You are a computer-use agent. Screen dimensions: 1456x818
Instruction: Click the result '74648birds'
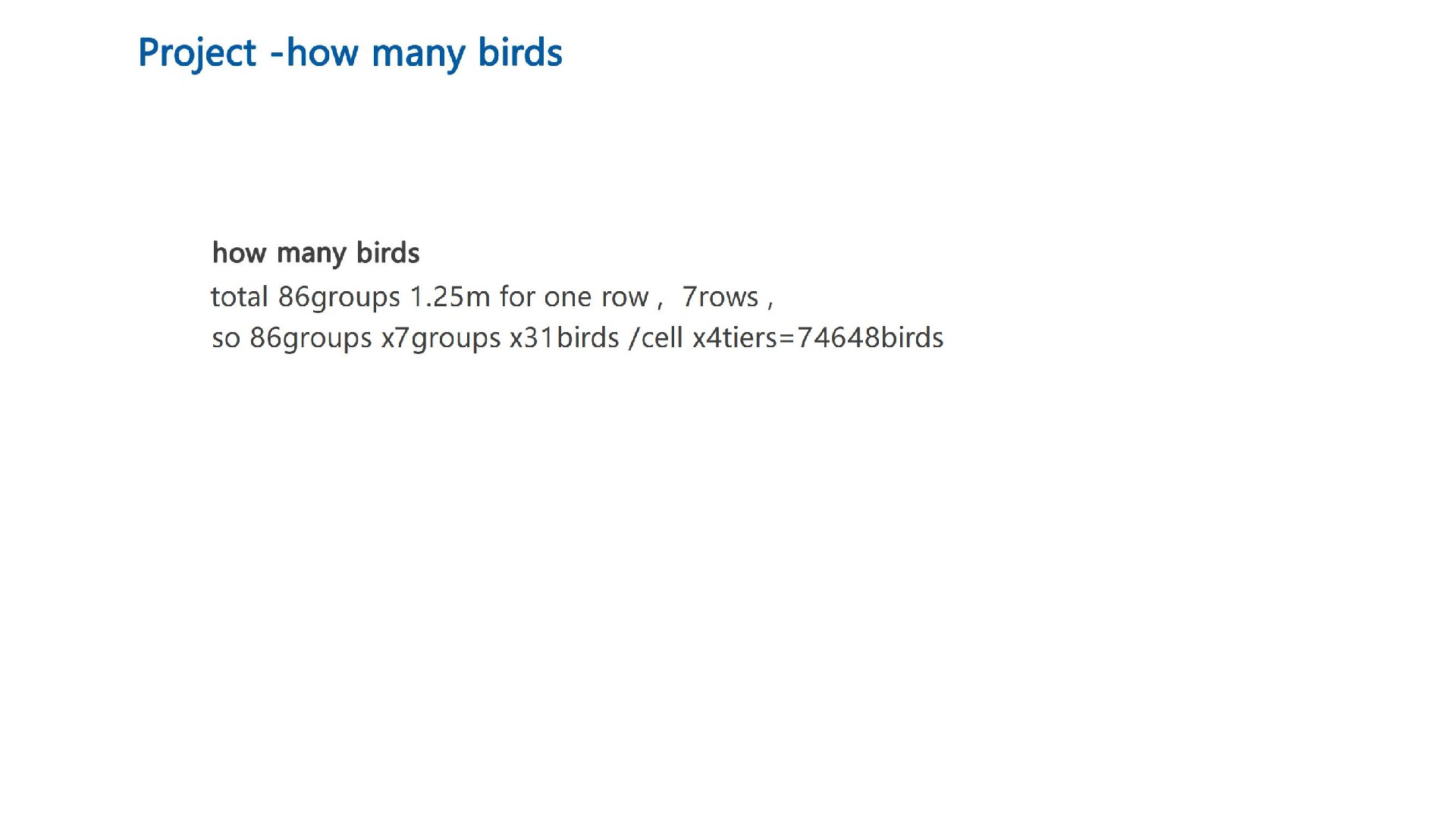pyautogui.click(x=870, y=338)
